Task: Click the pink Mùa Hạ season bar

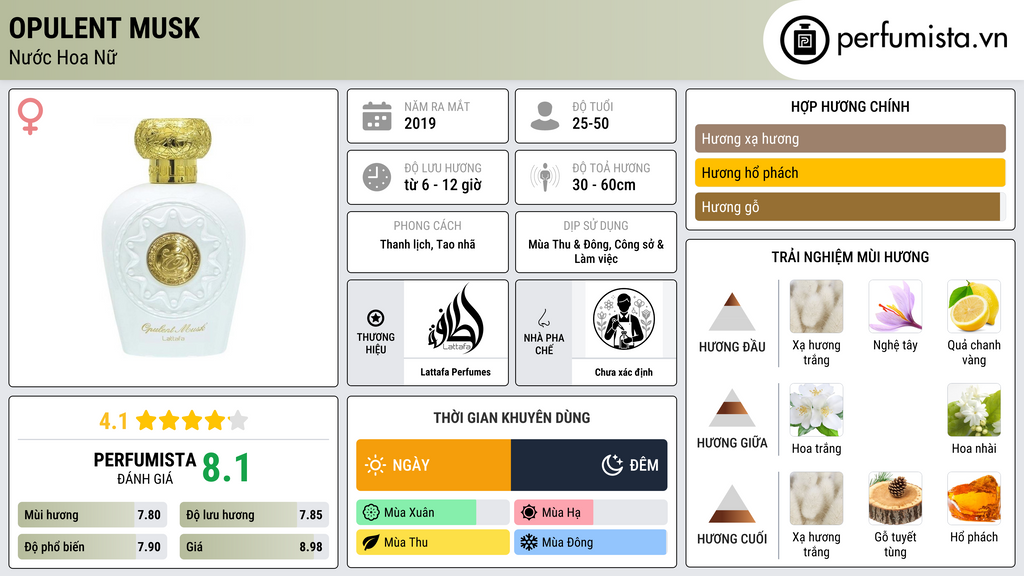Action: pyautogui.click(x=554, y=513)
